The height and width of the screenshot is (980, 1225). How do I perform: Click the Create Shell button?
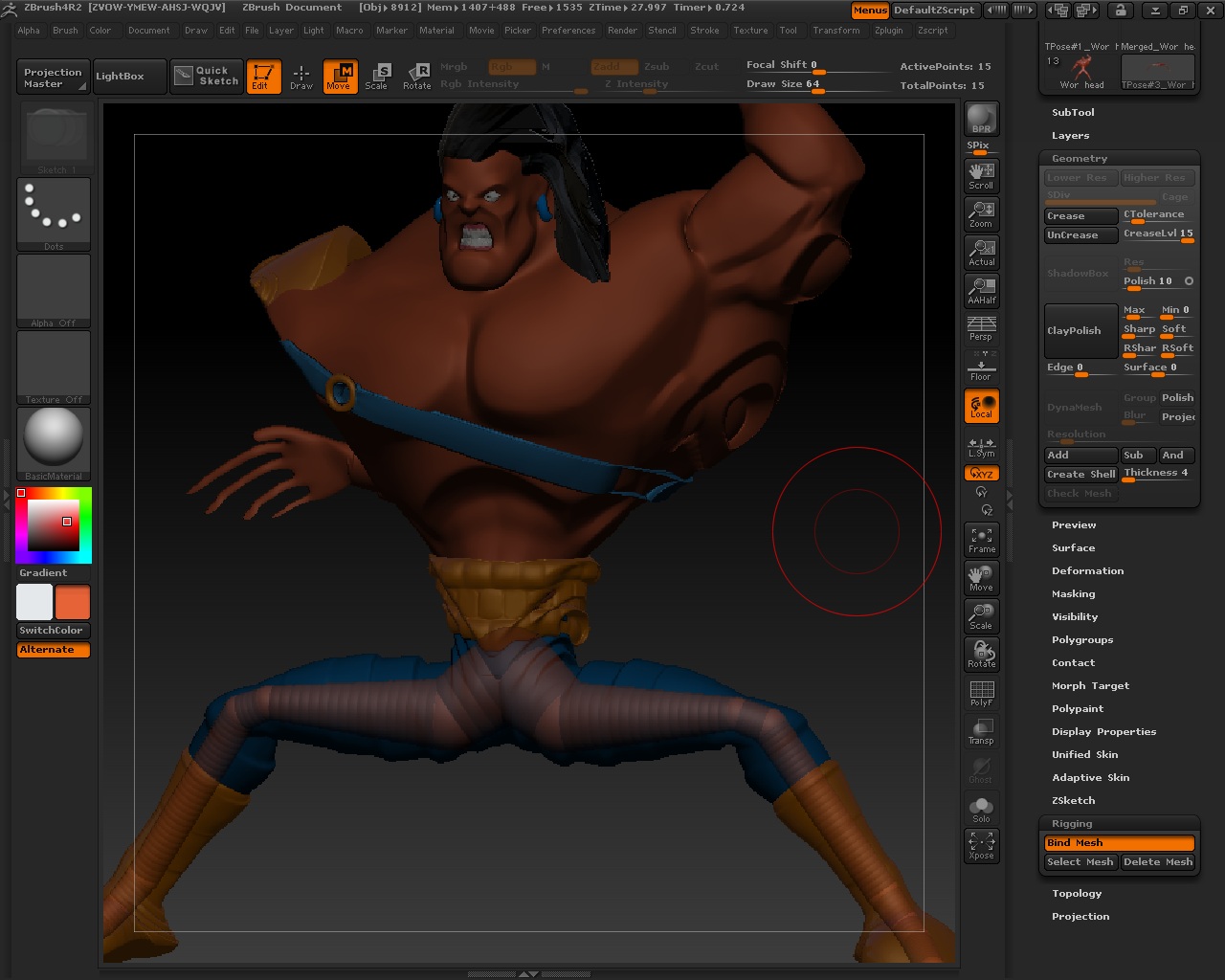tap(1080, 474)
